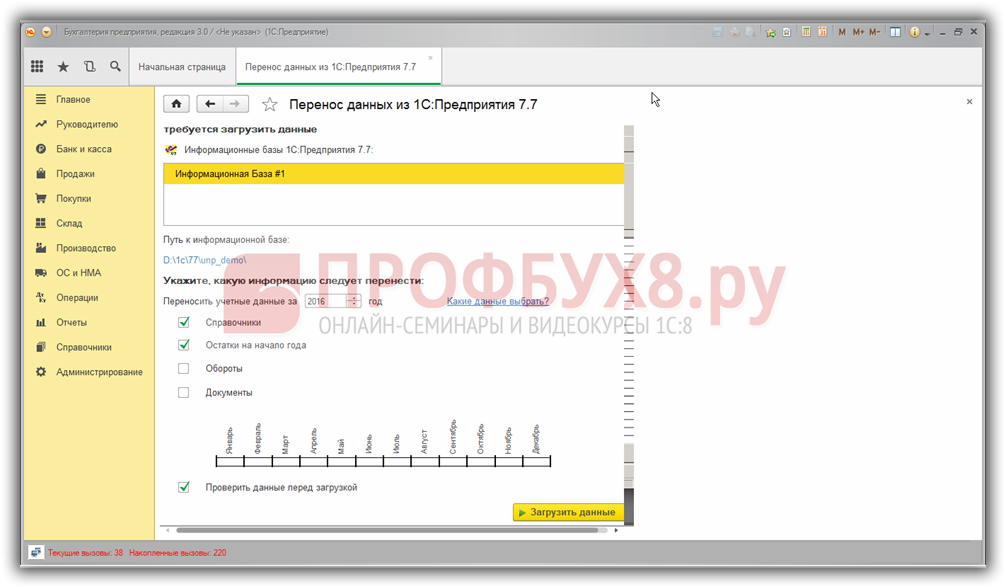Close the form with the x beside the title
Viewport: 1006px width, 588px height.
(x=969, y=101)
